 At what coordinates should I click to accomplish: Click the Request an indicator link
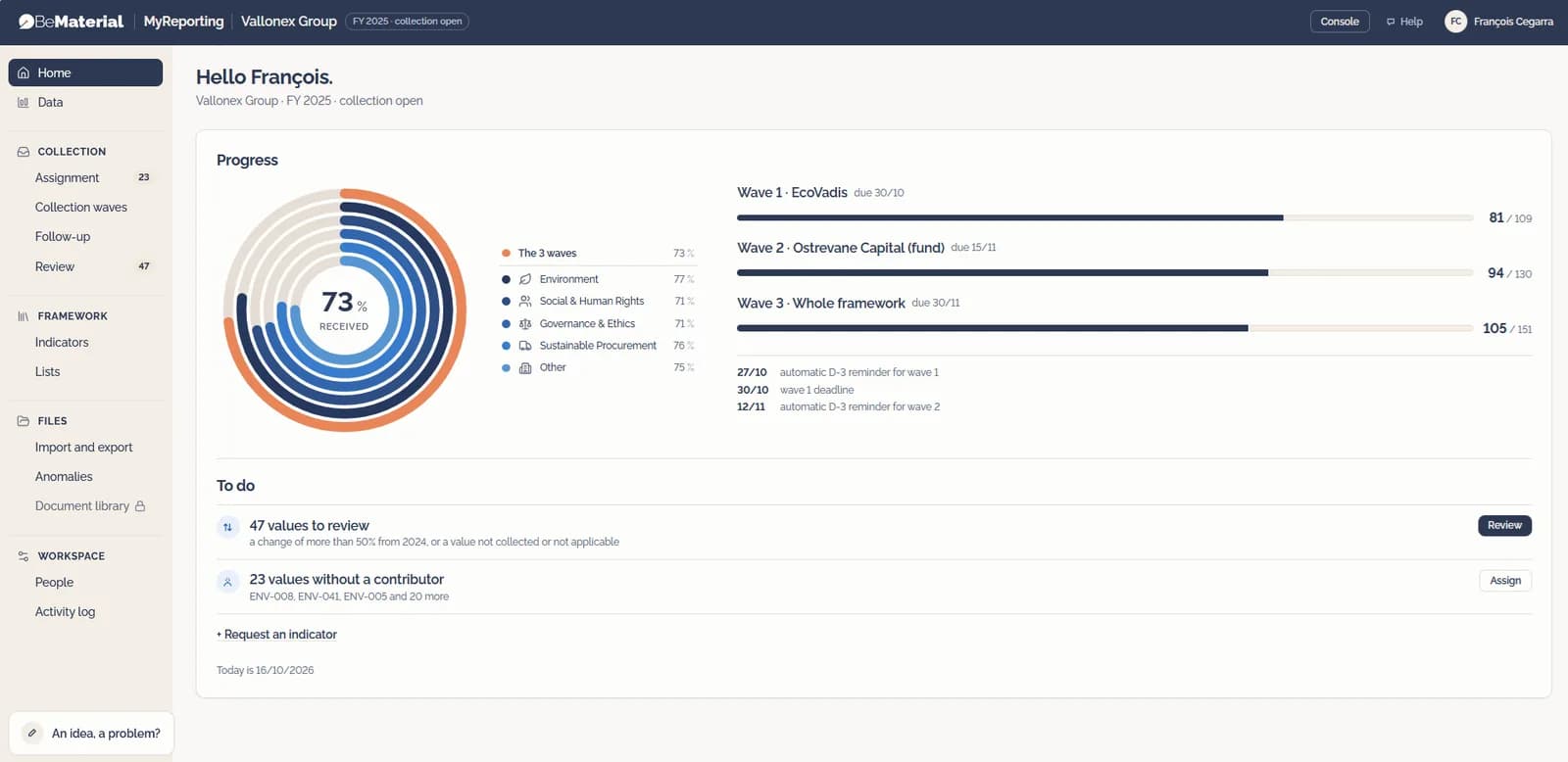(276, 635)
